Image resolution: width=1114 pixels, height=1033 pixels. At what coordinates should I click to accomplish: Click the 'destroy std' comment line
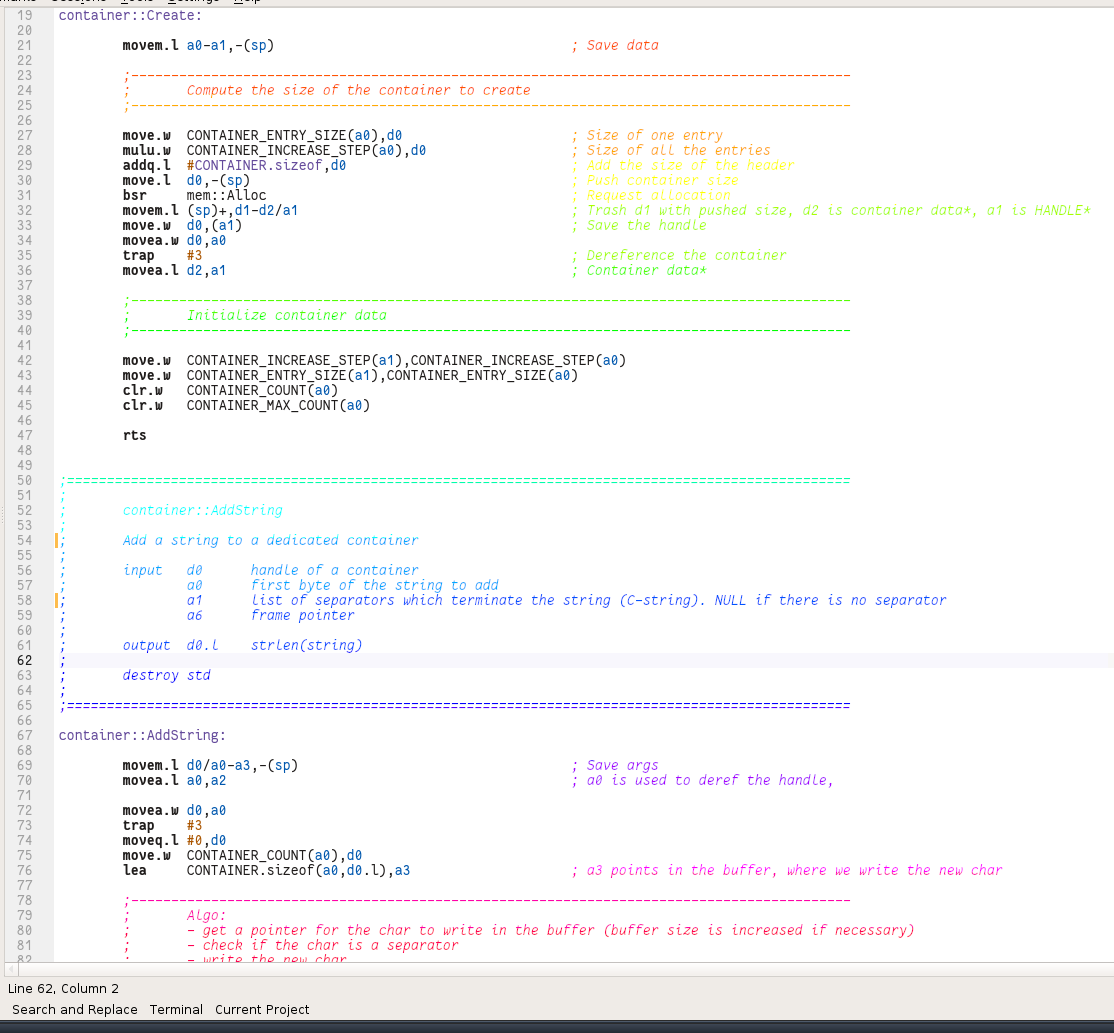pos(166,675)
